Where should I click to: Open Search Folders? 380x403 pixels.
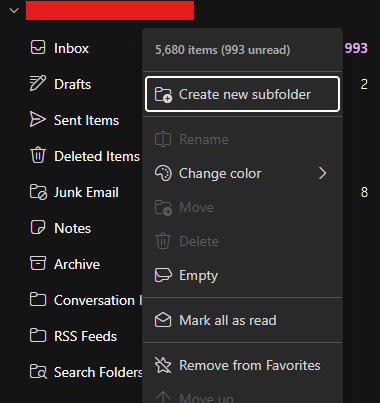pos(98,372)
